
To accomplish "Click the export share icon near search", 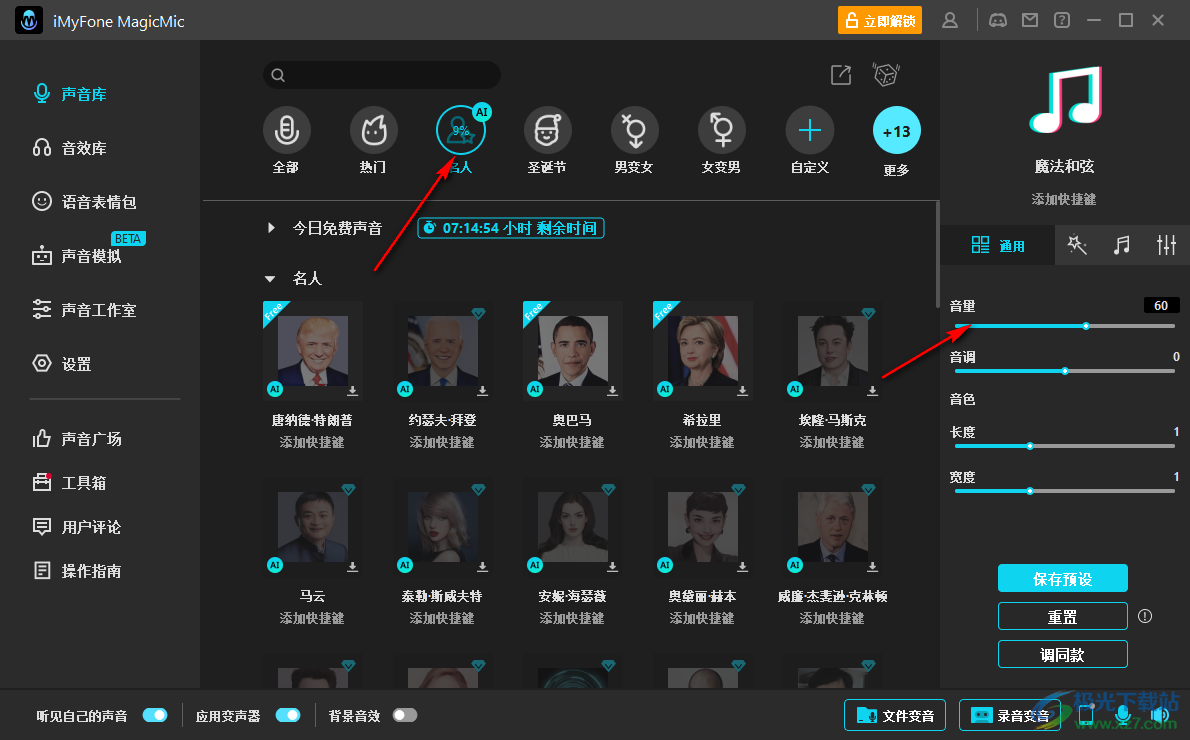I will 841,75.
